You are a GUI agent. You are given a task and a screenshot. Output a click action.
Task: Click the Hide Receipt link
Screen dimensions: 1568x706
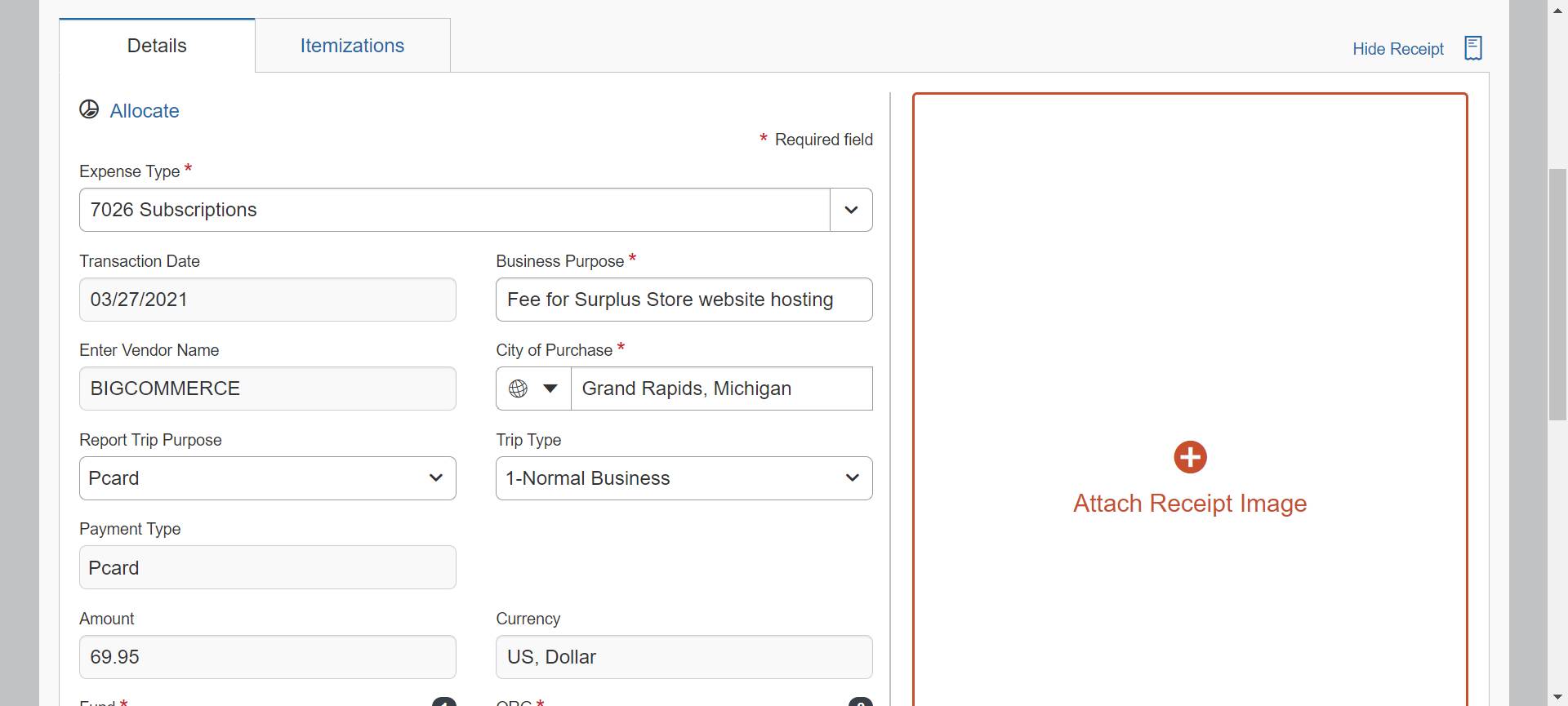tap(1397, 49)
